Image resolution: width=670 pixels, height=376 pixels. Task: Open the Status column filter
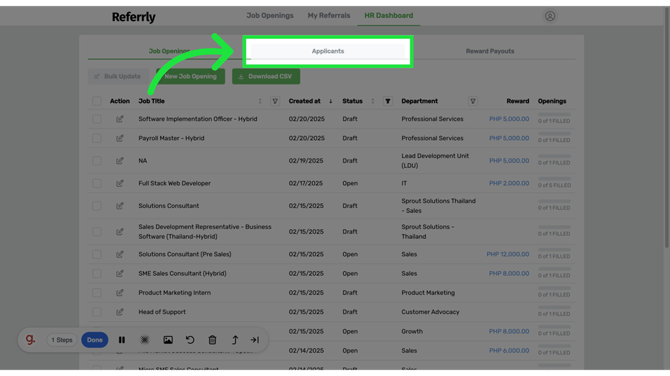[x=388, y=101]
